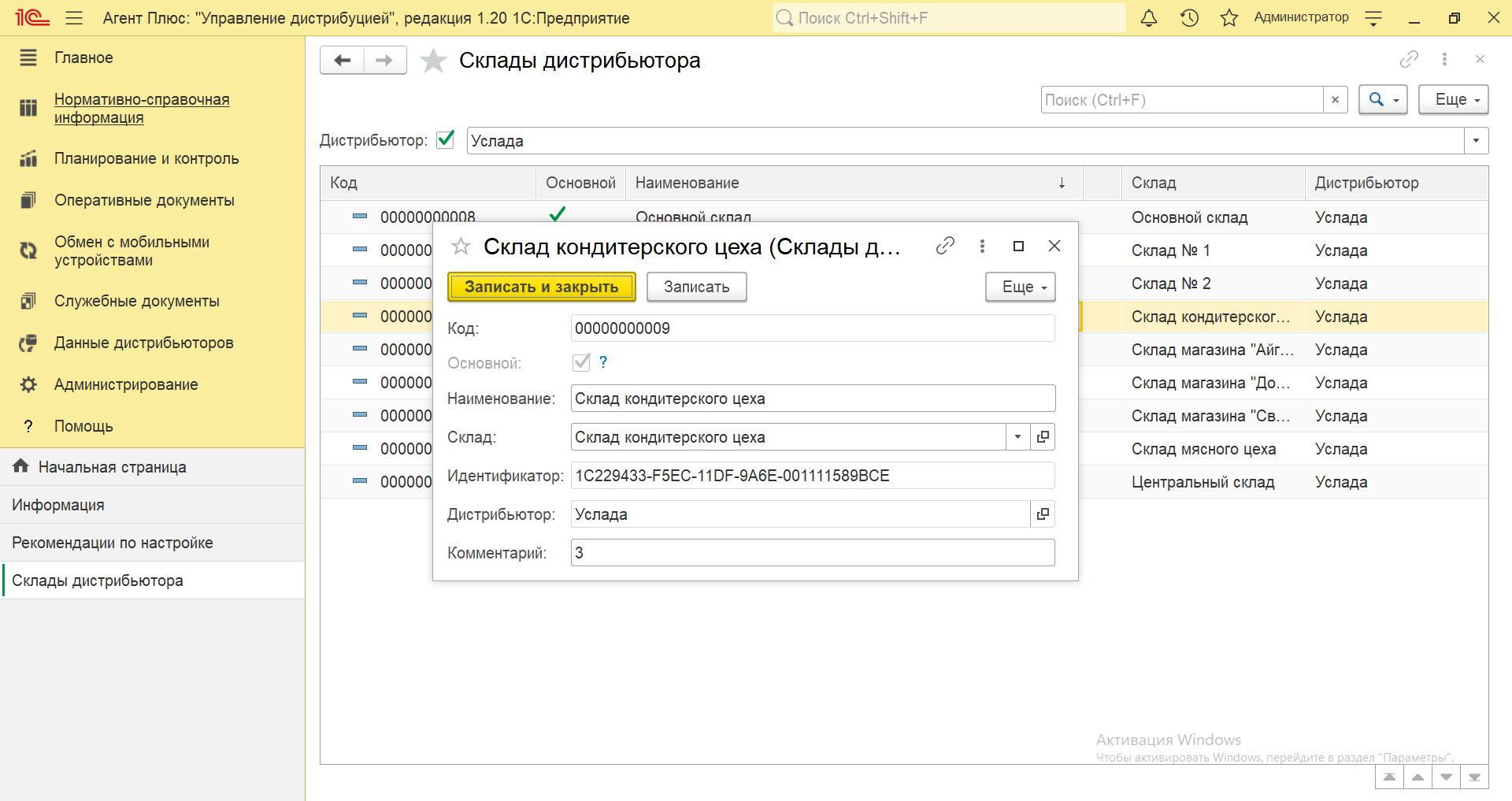Add Склады дистрибьютора page to favorites
Image resolution: width=1512 pixels, height=801 pixels.
[433, 61]
